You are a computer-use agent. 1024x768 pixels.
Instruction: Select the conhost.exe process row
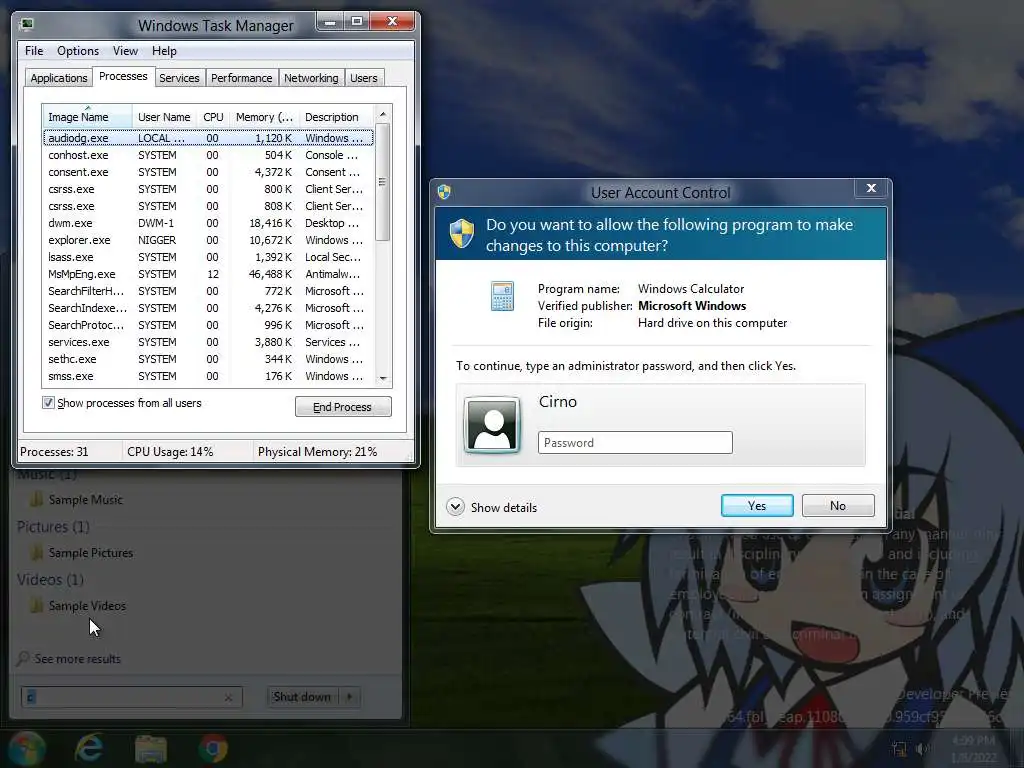pyautogui.click(x=208, y=155)
